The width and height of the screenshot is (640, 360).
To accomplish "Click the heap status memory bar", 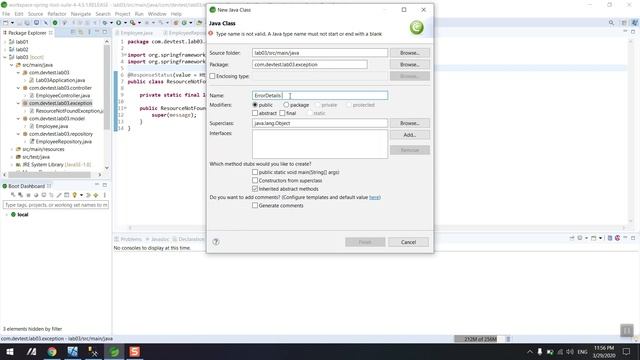I will (x=480, y=339).
